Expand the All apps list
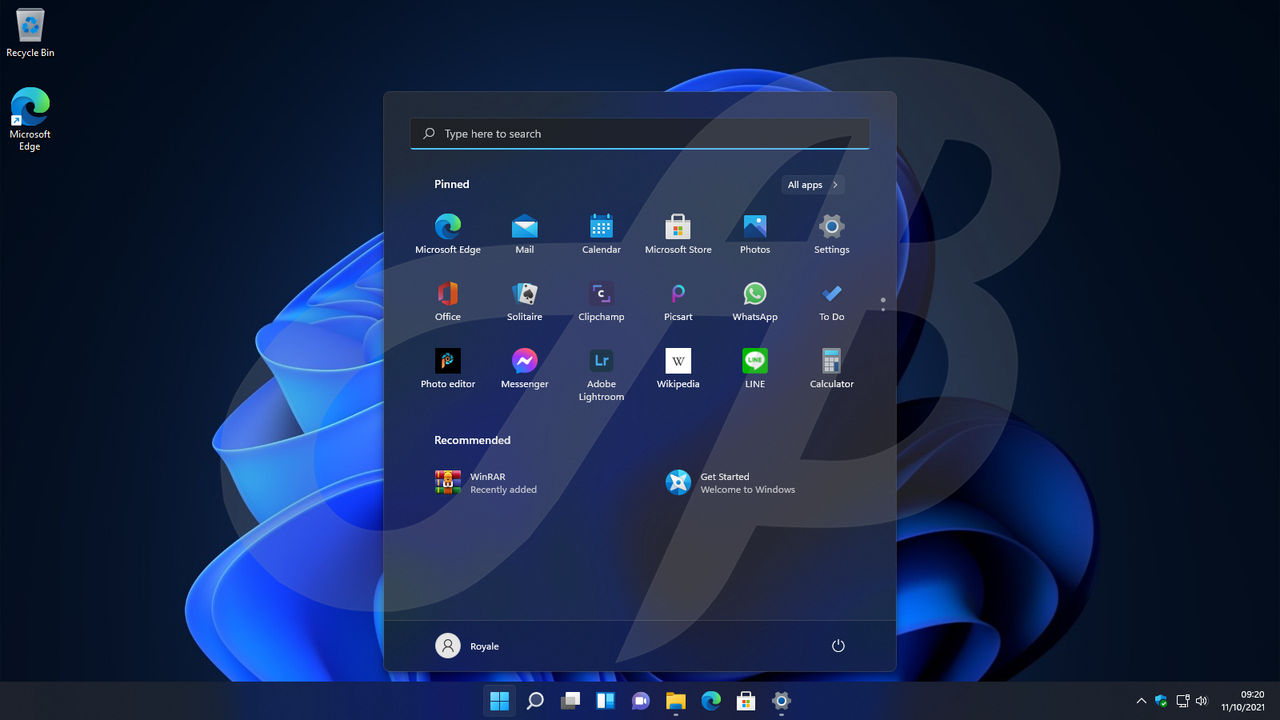1280x720 pixels. pyautogui.click(x=813, y=185)
